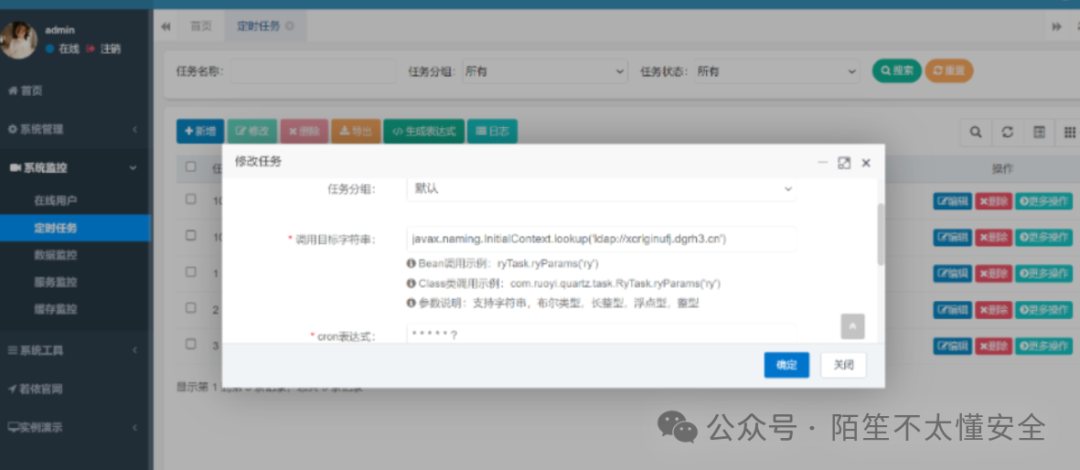The height and width of the screenshot is (470, 1080).
Task: Click the admin username text
Action: click(x=60, y=30)
